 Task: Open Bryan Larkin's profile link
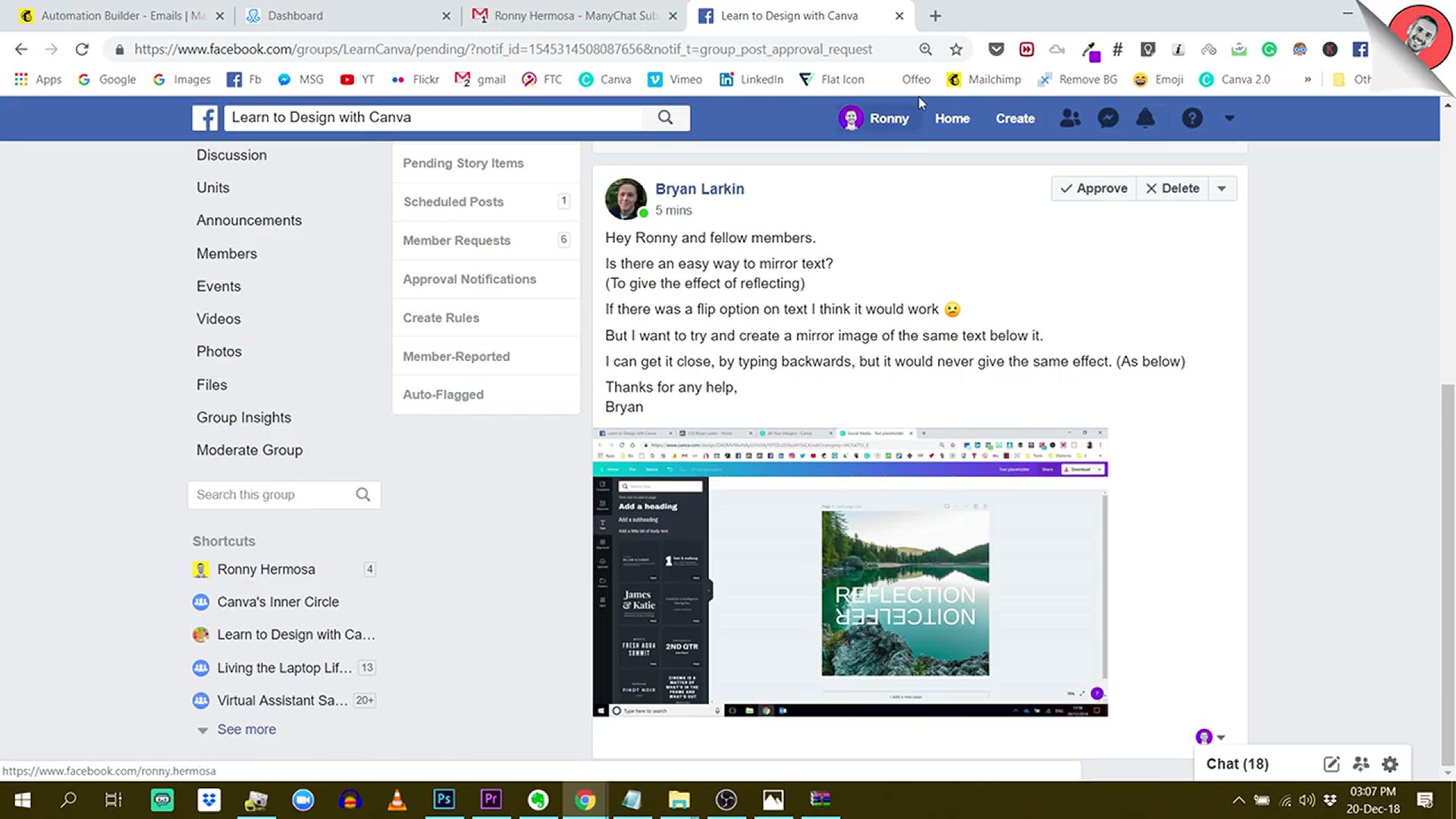(699, 189)
